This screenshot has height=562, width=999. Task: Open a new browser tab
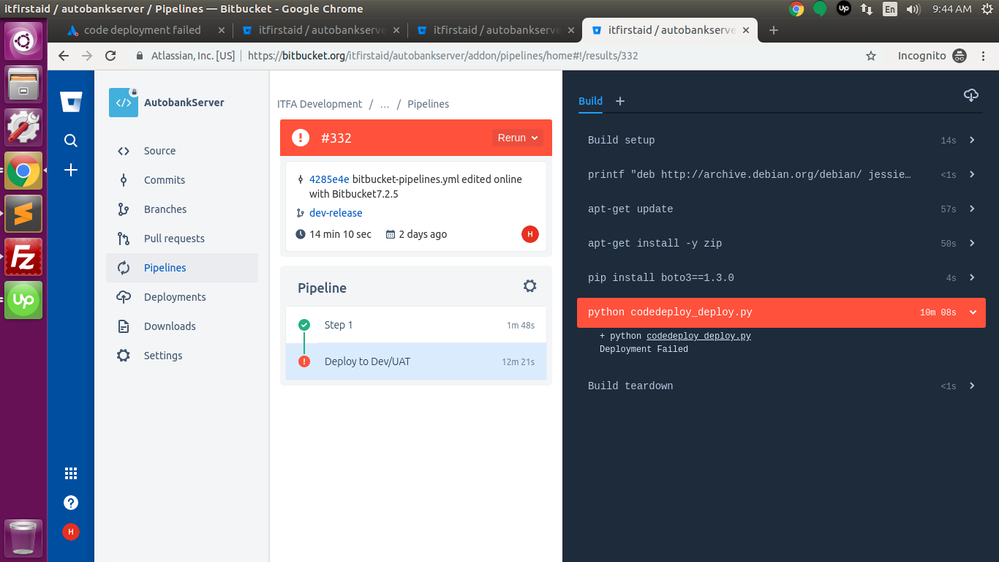point(773,30)
